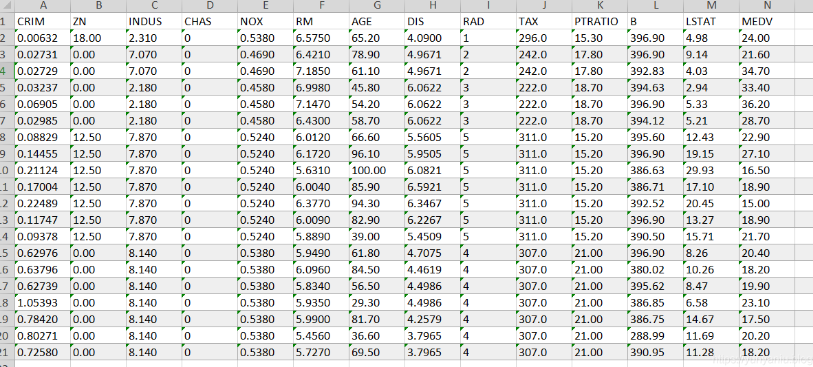Image resolution: width=813 pixels, height=367 pixels.
Task: Select cell with CRIM value 0.00632
Action: point(43,38)
